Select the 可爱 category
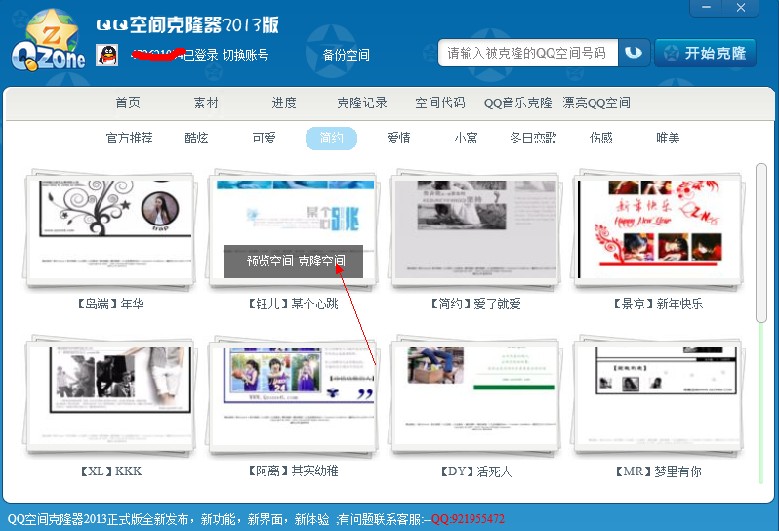Screen dimensions: 779x531 tap(264, 138)
